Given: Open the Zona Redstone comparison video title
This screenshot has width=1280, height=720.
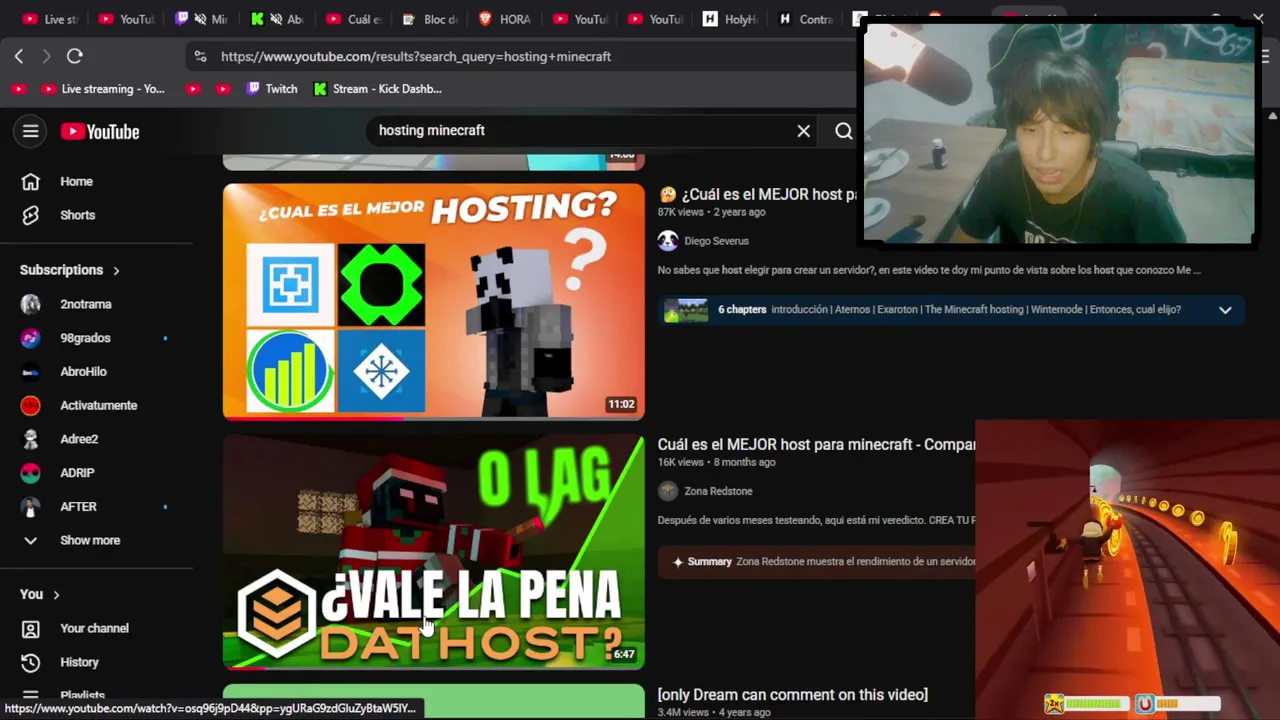Looking at the screenshot, I should click(x=816, y=444).
